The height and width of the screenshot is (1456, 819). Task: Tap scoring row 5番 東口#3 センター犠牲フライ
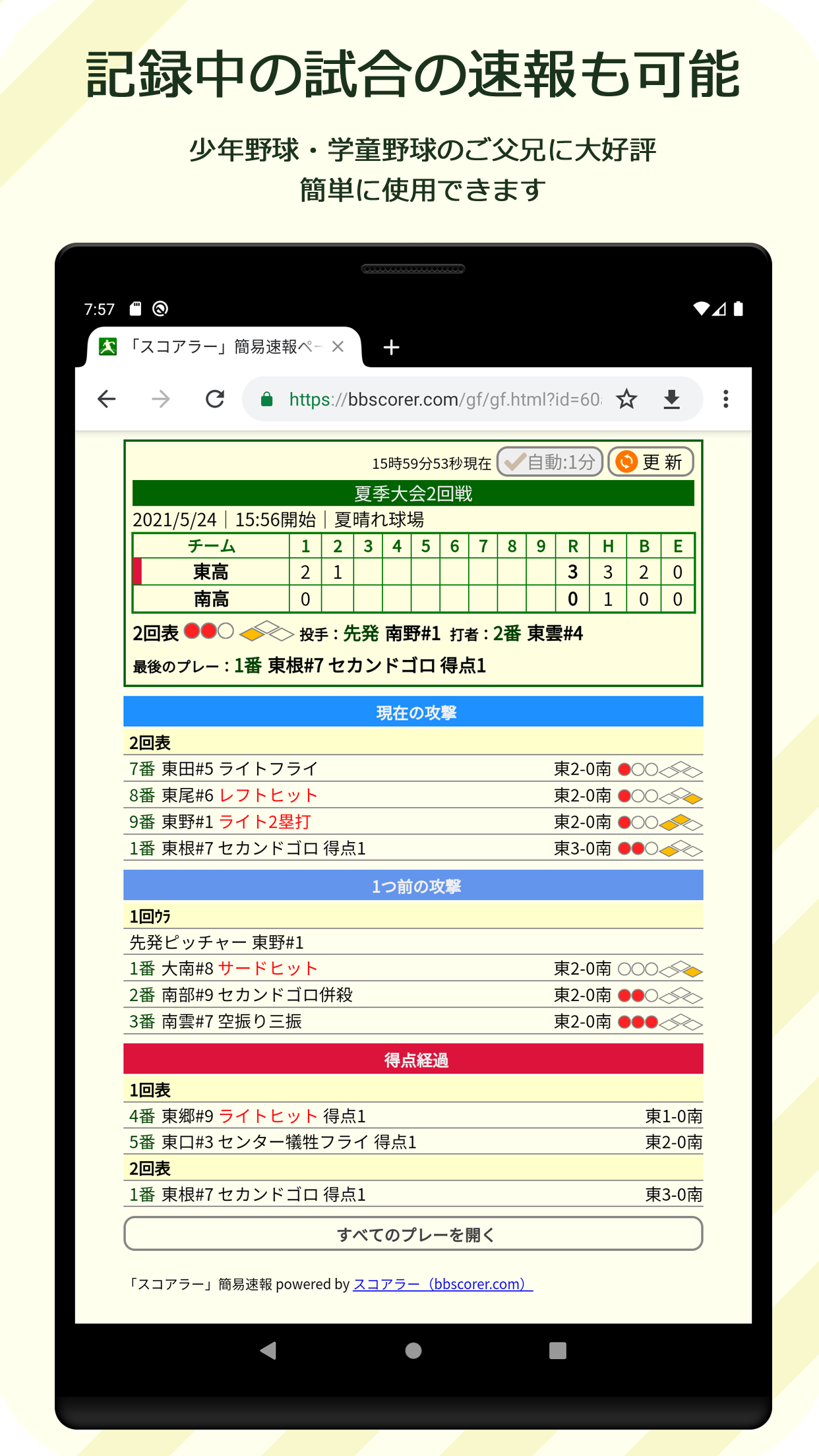413,1141
